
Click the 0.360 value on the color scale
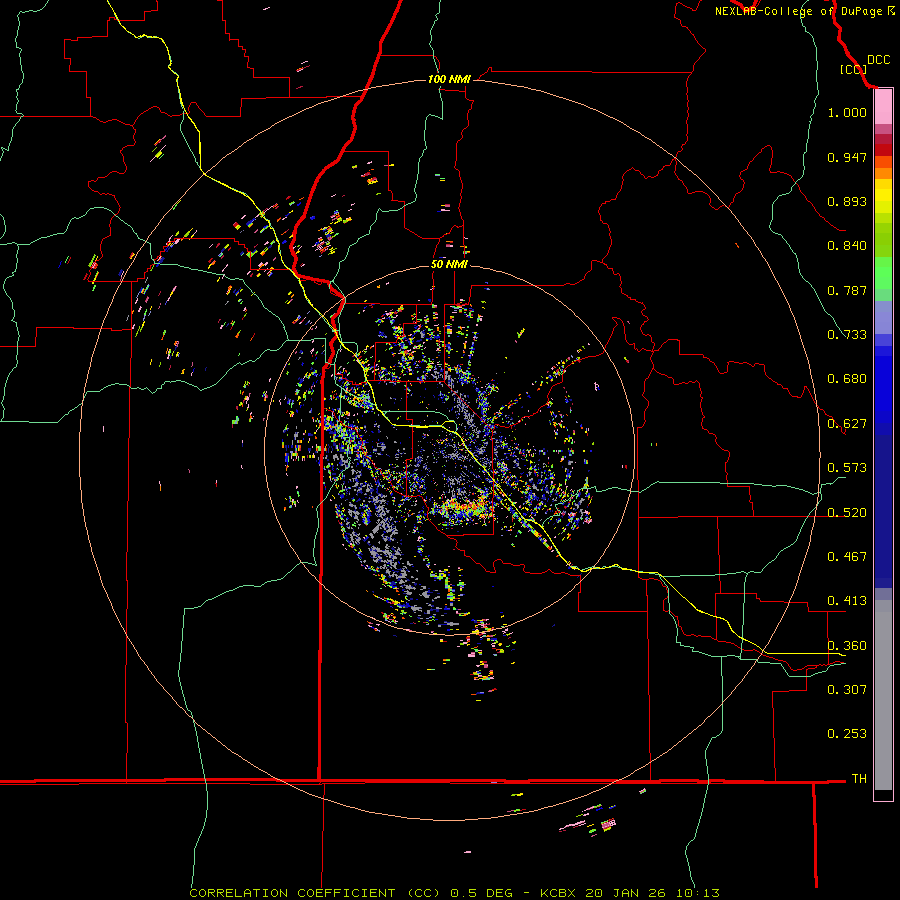point(847,646)
